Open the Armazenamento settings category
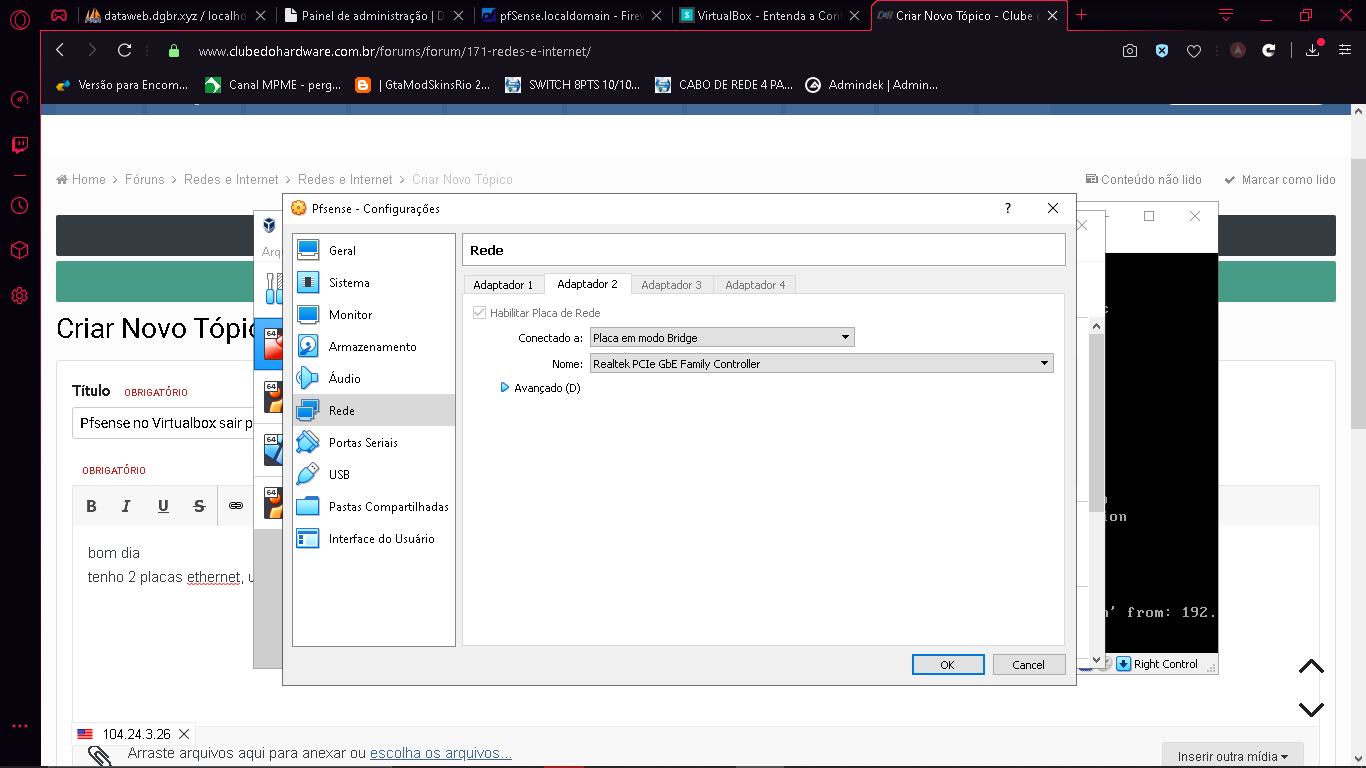Image resolution: width=1366 pixels, height=768 pixels. (374, 347)
